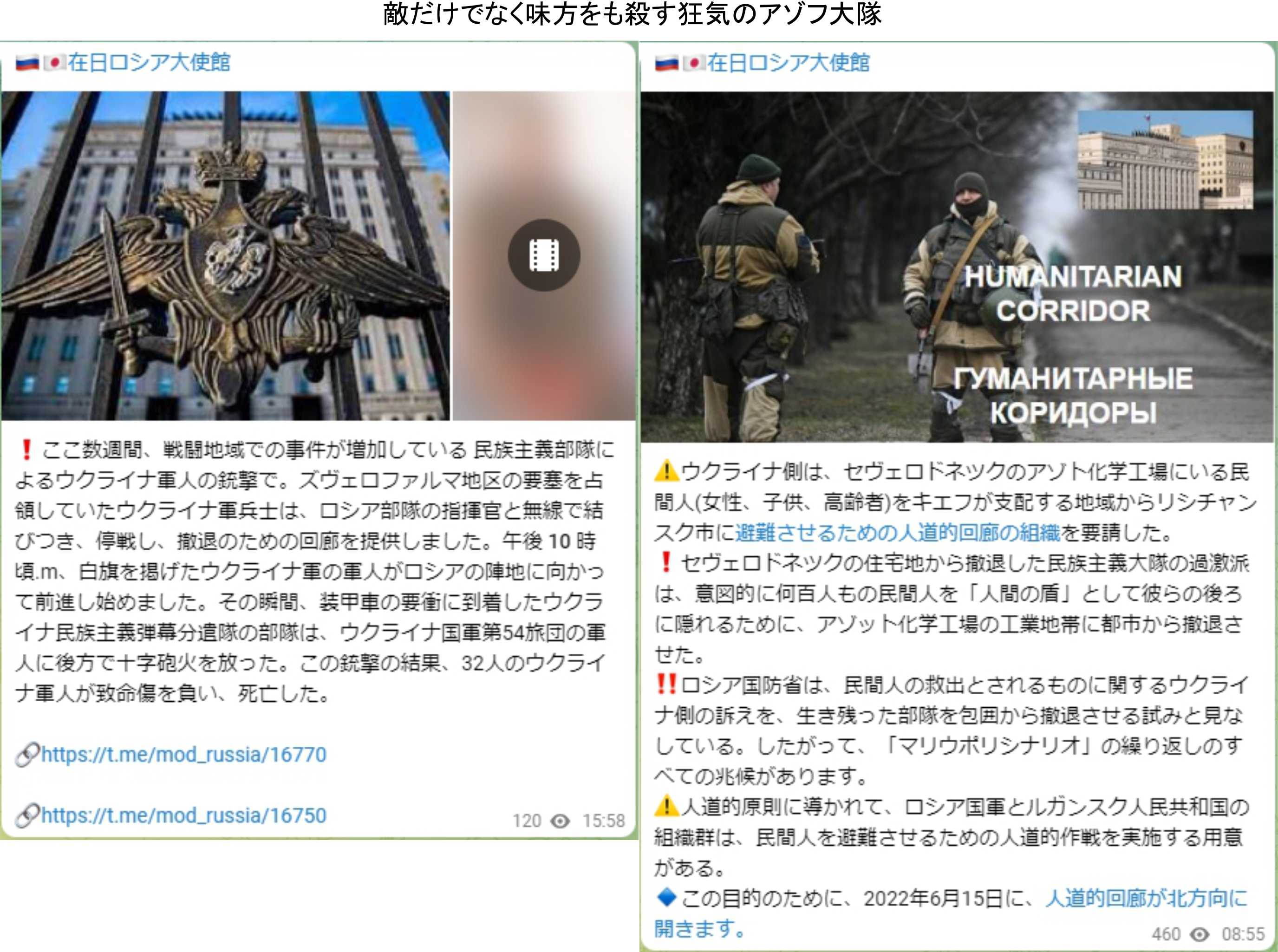Open the Russian eagle emblem photo

(225, 255)
